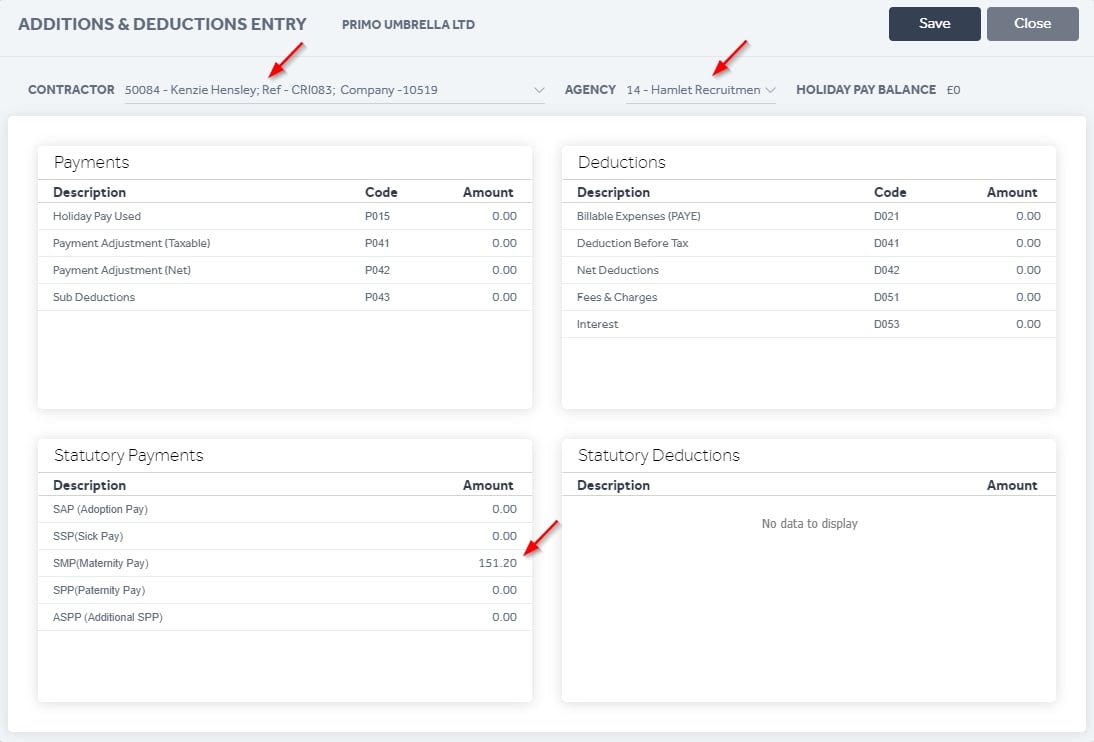Viewport: 1094px width, 742px height.
Task: Save the additions and deductions entry
Action: (934, 24)
